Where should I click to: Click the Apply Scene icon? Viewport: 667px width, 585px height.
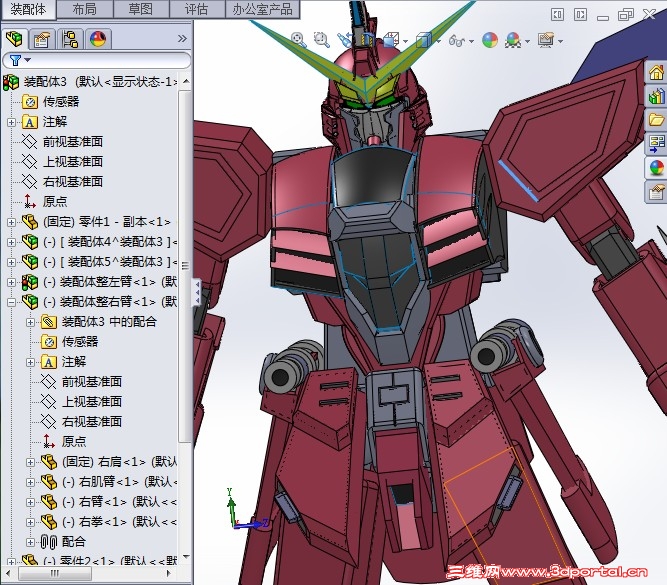coord(513,40)
